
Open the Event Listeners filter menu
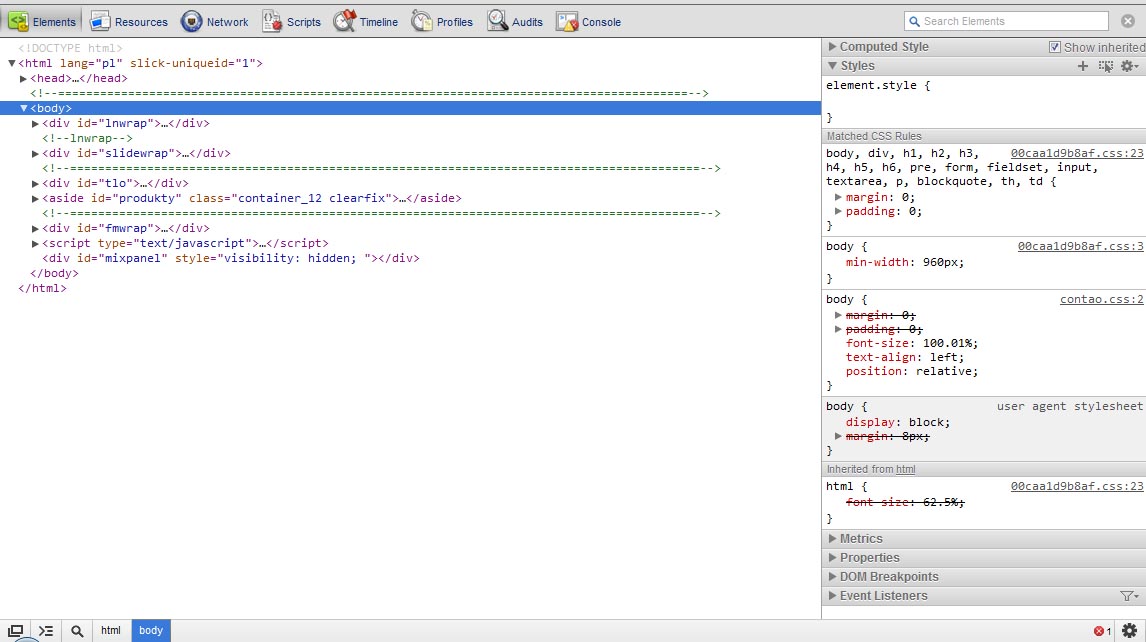[x=1129, y=596]
